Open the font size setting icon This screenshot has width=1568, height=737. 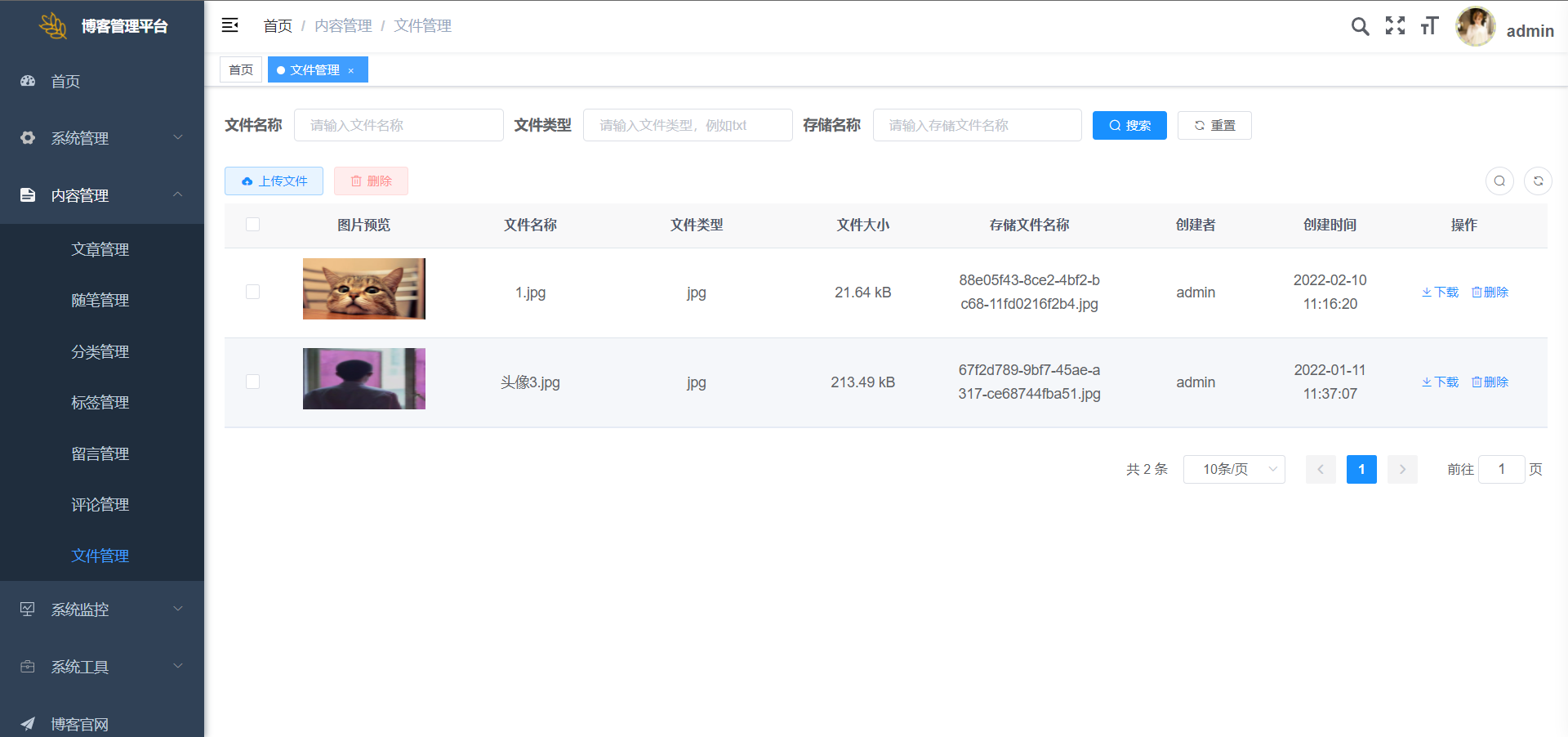[x=1429, y=26]
